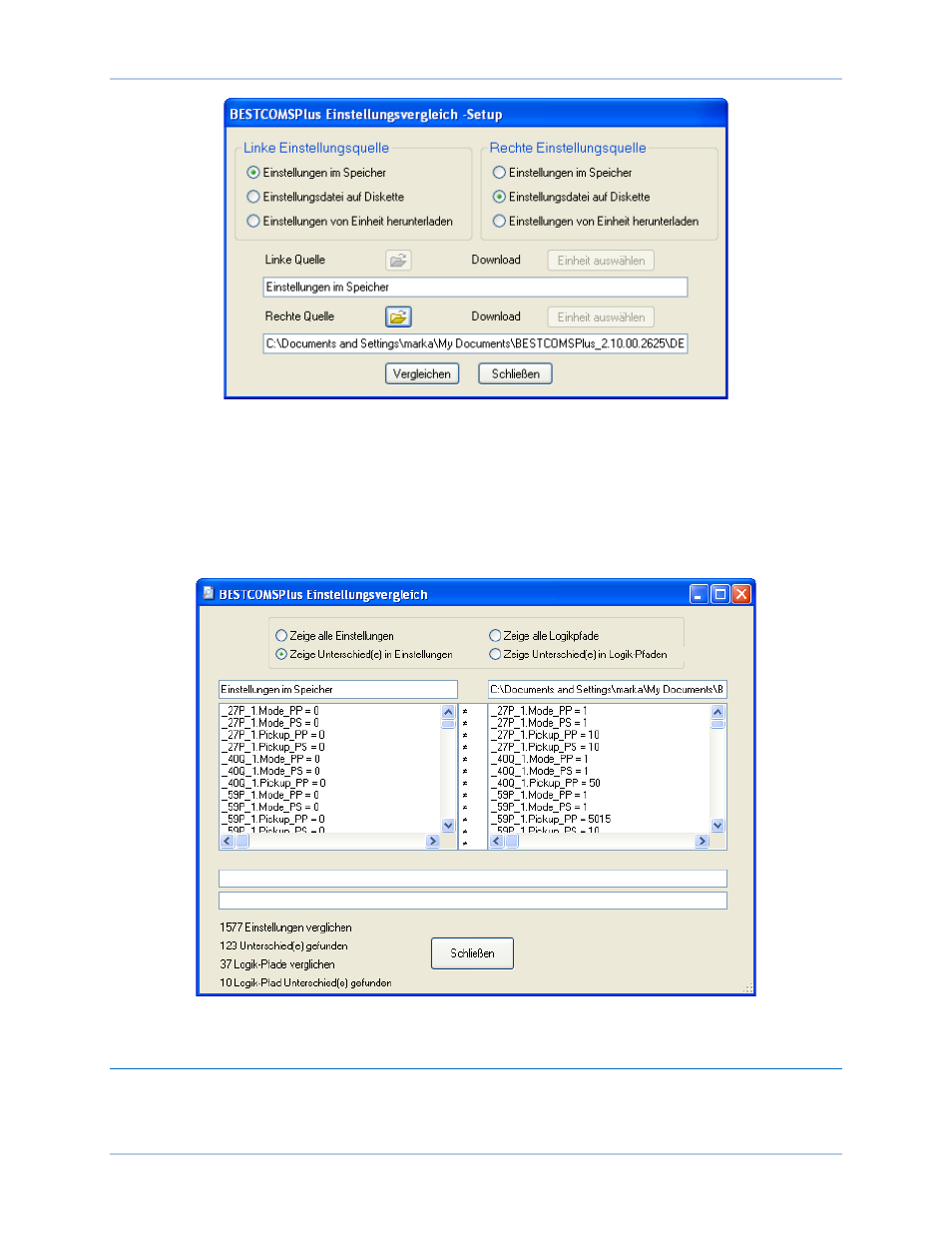
Task: Click left list horizontal scroll-left arrow
Action: (x=228, y=842)
